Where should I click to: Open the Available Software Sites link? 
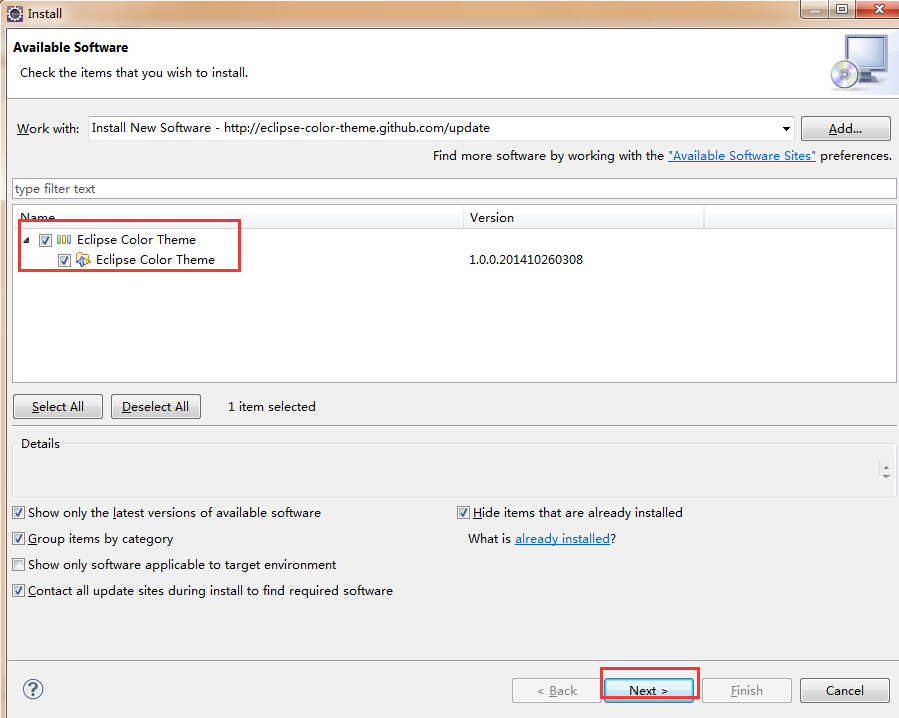pos(742,156)
